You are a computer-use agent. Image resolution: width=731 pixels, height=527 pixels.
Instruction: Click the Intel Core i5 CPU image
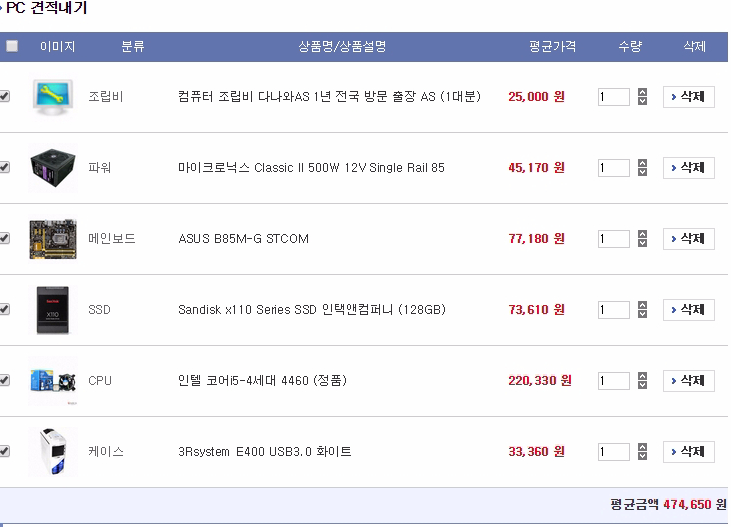[x=53, y=381]
